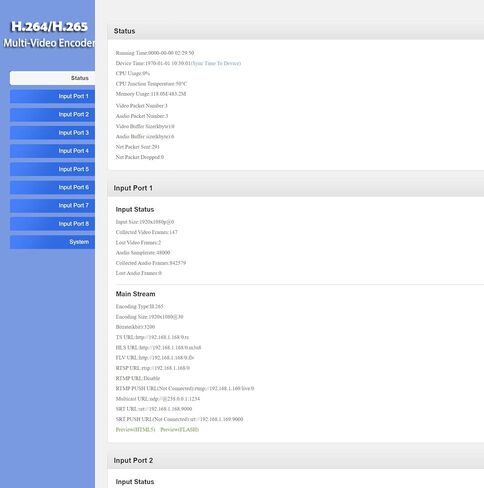The height and width of the screenshot is (488, 484).
Task: Open Input Port 3 menu item
Action: (52, 133)
